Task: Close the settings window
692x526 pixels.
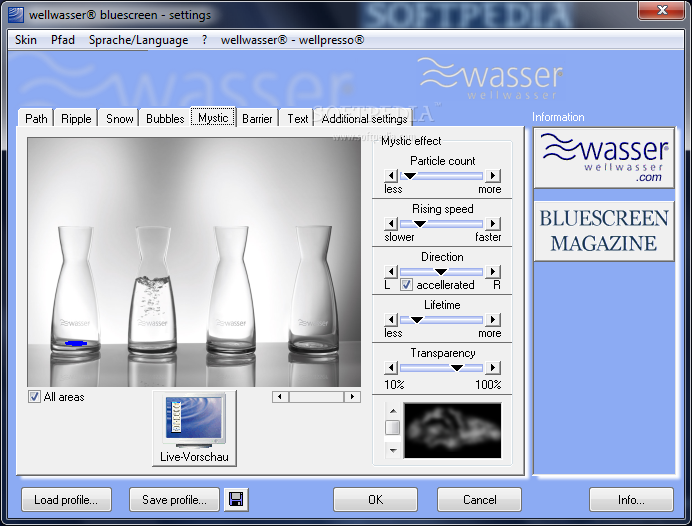Action: [x=662, y=10]
